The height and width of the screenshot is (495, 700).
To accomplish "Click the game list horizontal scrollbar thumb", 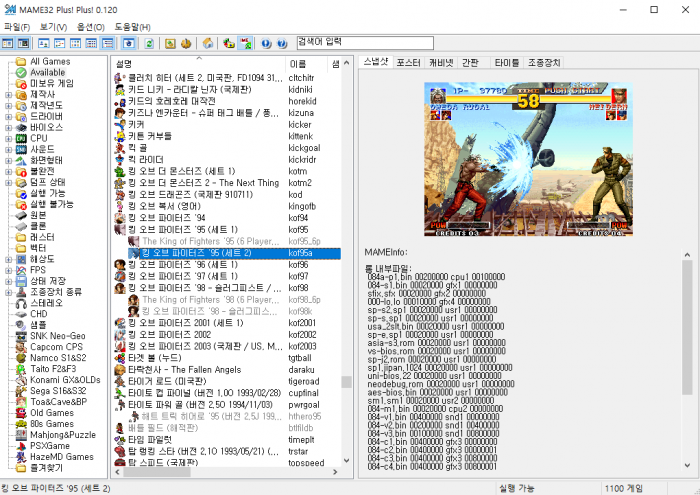I will tap(157, 472).
